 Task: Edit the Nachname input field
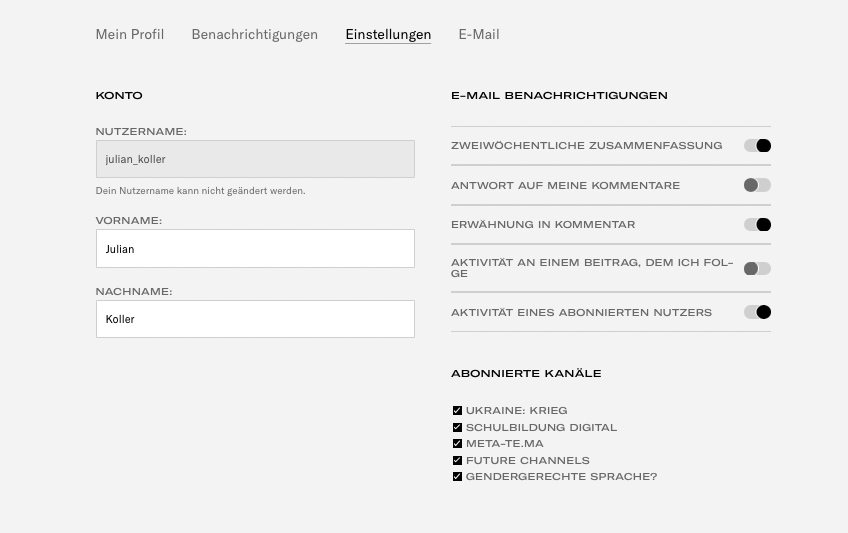click(x=255, y=319)
